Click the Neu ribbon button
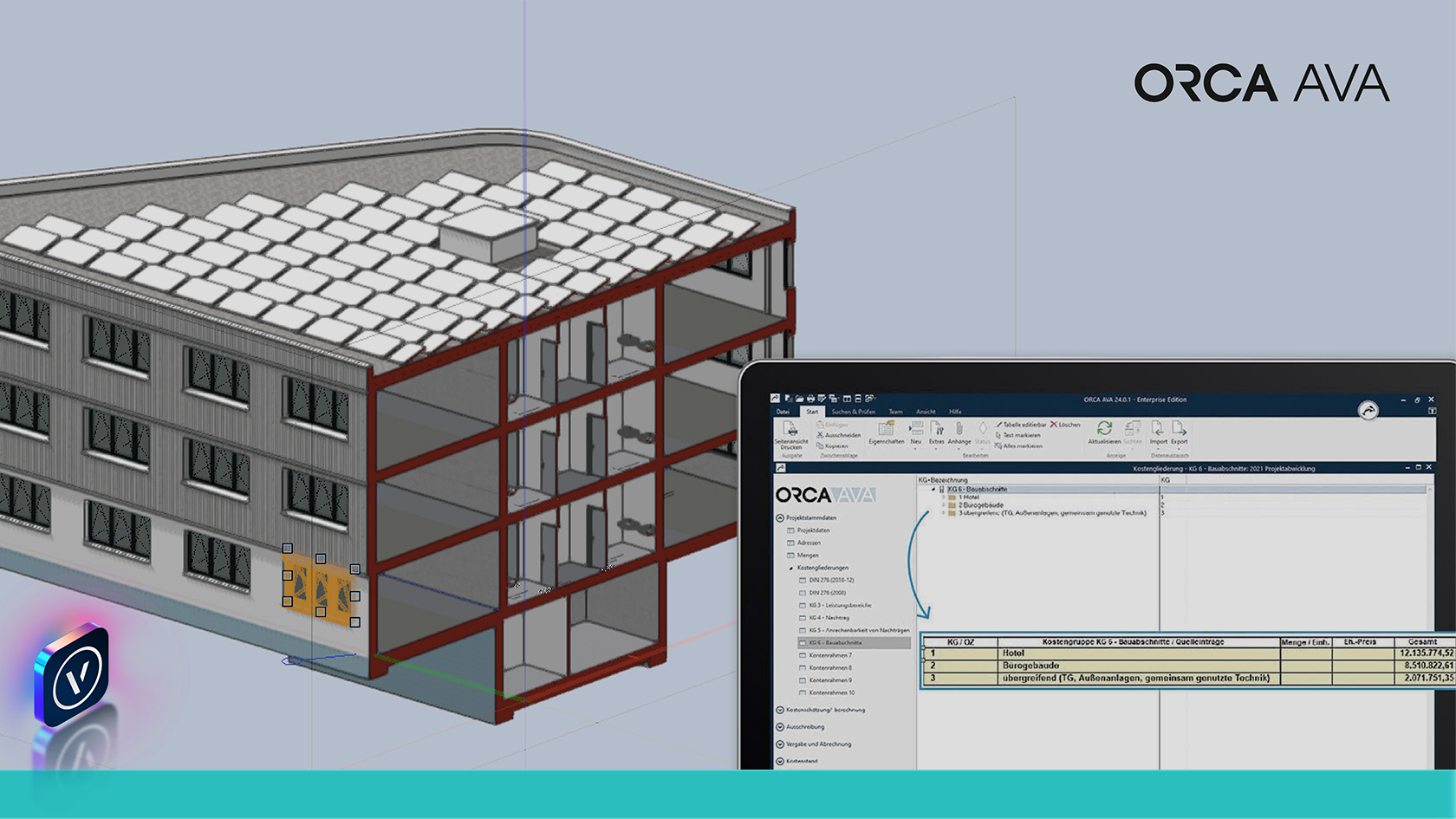This screenshot has width=1456, height=819. pos(915,433)
